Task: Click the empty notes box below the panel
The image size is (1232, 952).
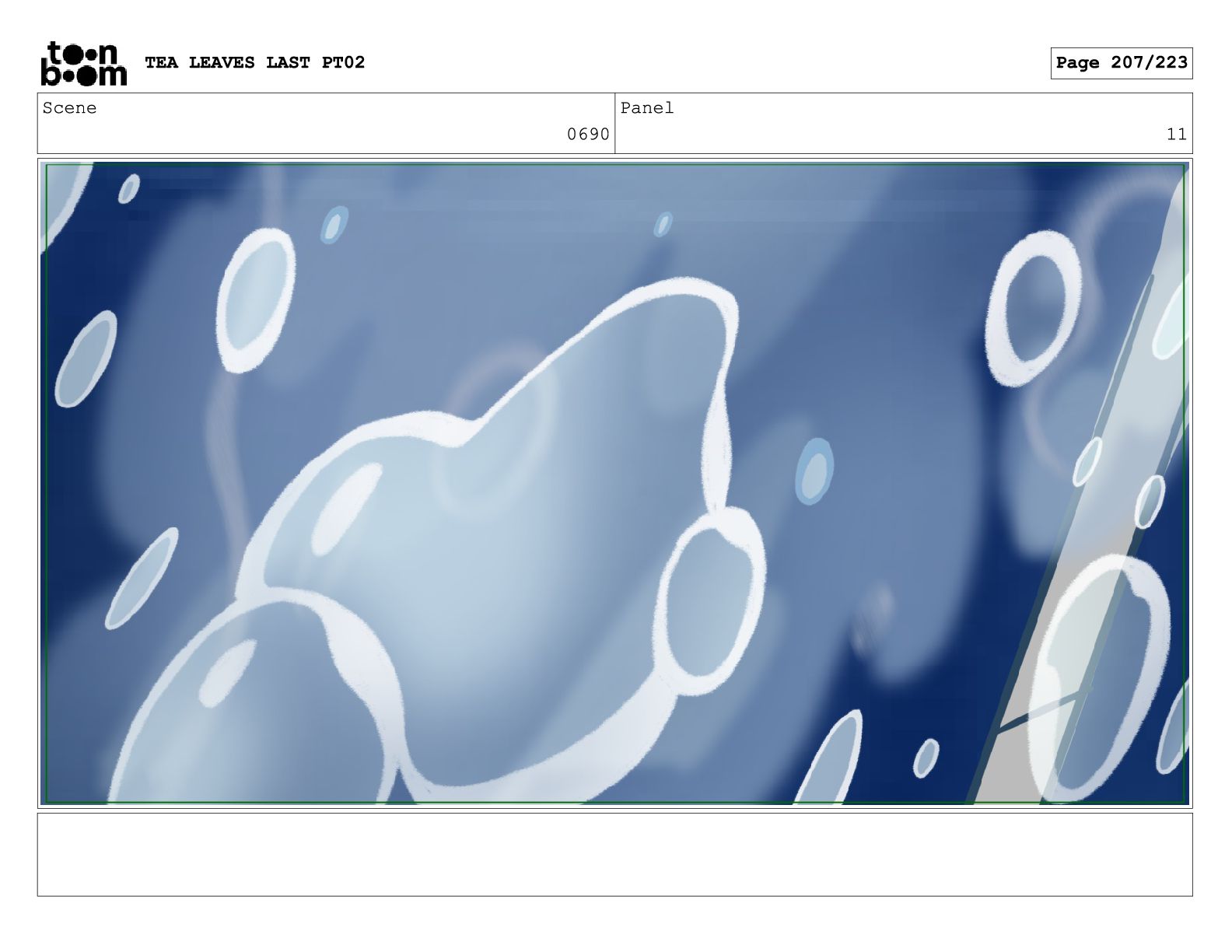Action: point(614,854)
